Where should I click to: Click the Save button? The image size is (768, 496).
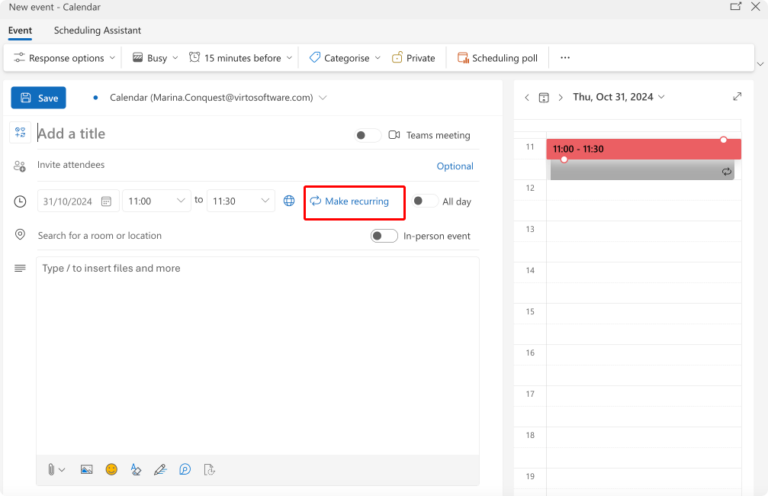(39, 98)
